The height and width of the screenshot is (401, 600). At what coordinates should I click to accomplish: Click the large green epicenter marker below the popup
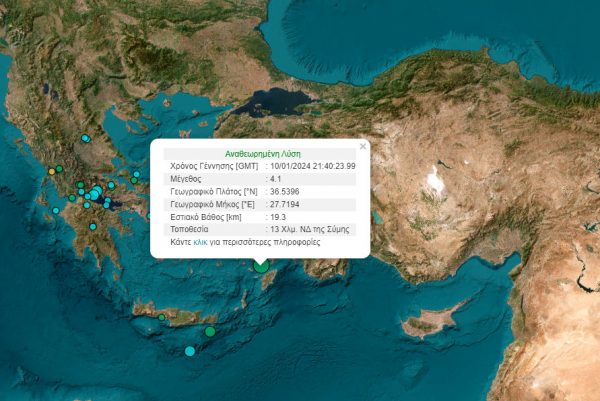(x=261, y=266)
